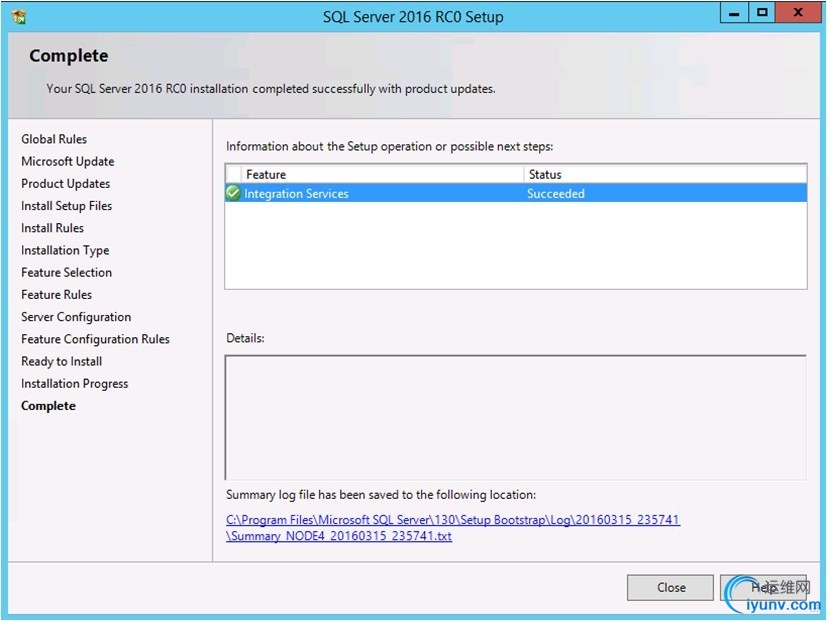Click the Close button

point(670,587)
